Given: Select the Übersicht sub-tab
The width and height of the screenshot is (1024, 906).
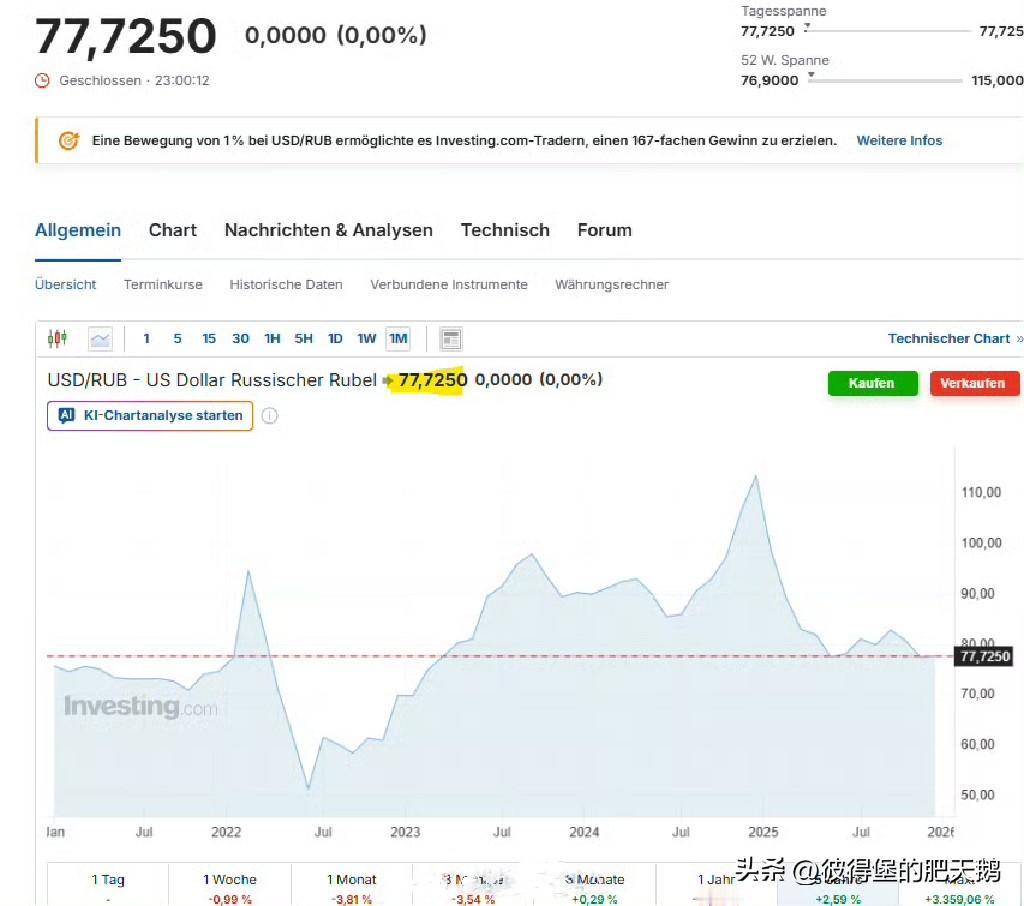Looking at the screenshot, I should pos(65,284).
